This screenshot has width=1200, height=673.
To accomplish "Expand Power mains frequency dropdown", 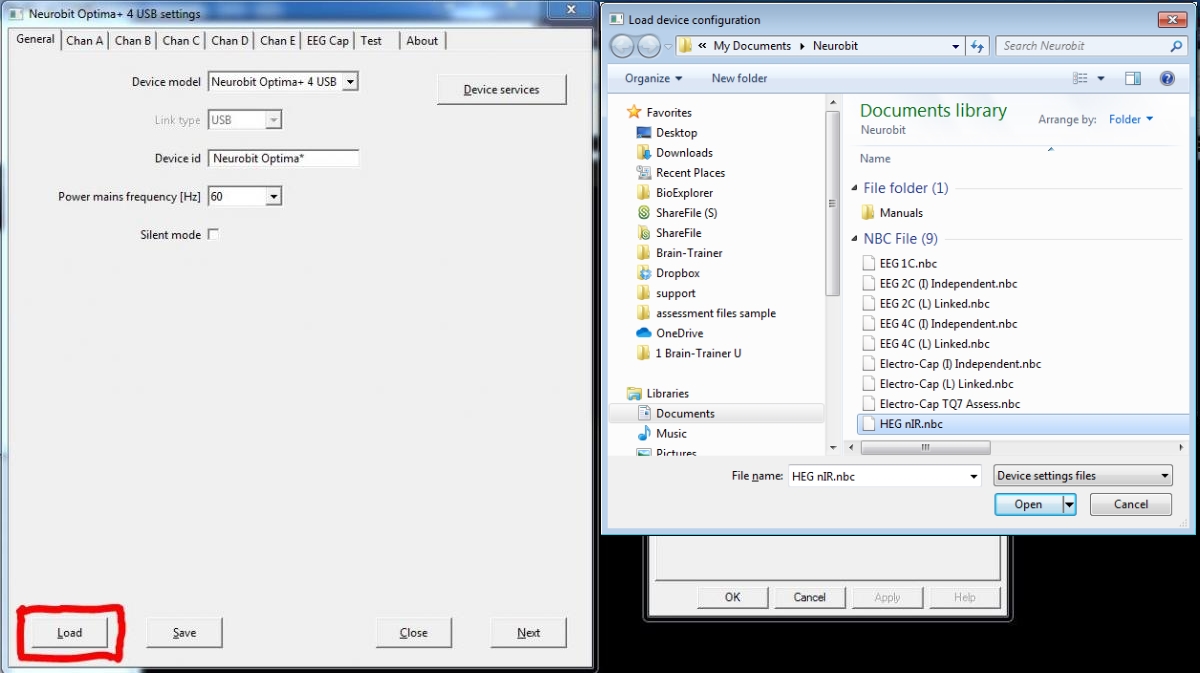I will coord(273,197).
